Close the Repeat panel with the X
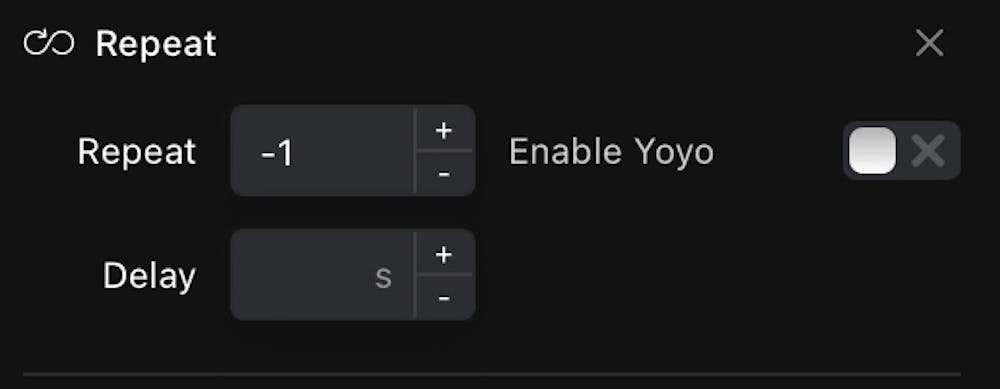Viewport: 1000px width, 389px height. point(929,43)
